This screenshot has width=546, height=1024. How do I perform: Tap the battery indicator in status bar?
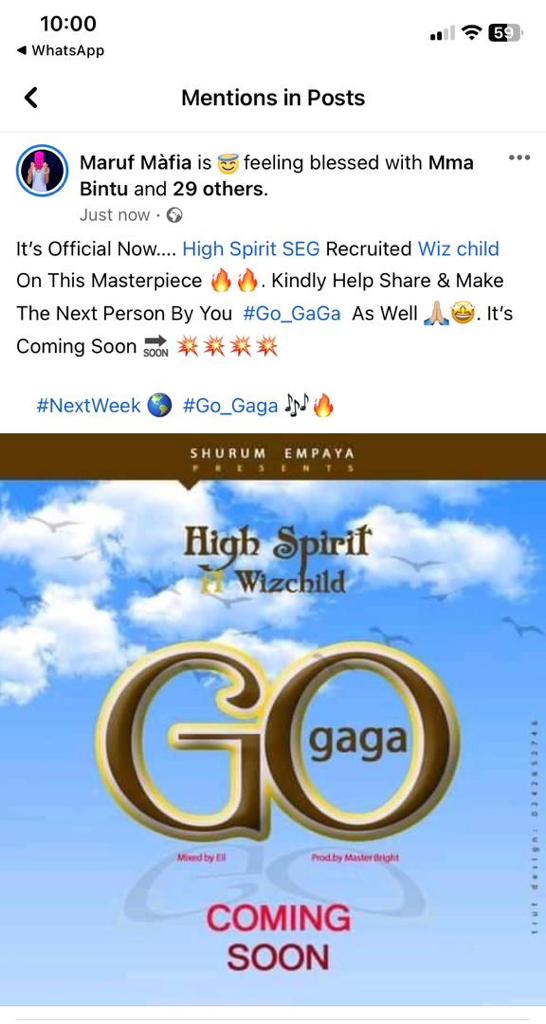(506, 32)
